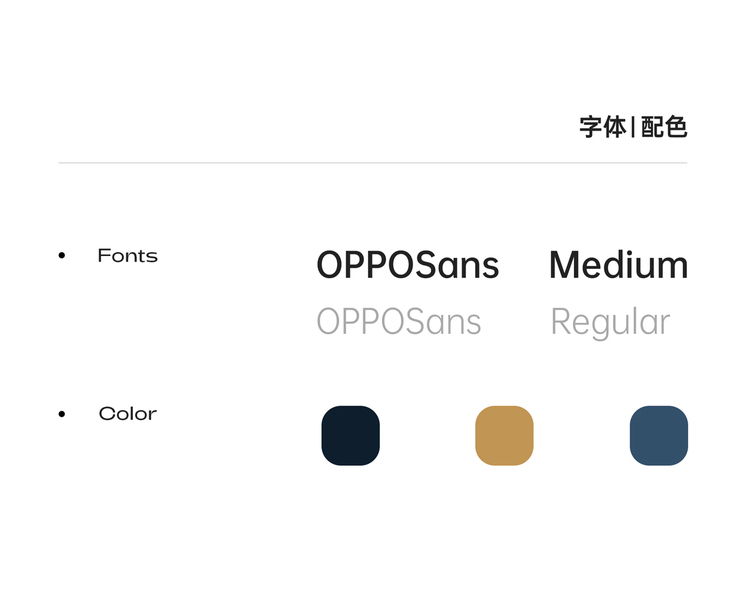Click the horizontal divider line below heading
Screen dimensions: 745x600
coord(372,162)
